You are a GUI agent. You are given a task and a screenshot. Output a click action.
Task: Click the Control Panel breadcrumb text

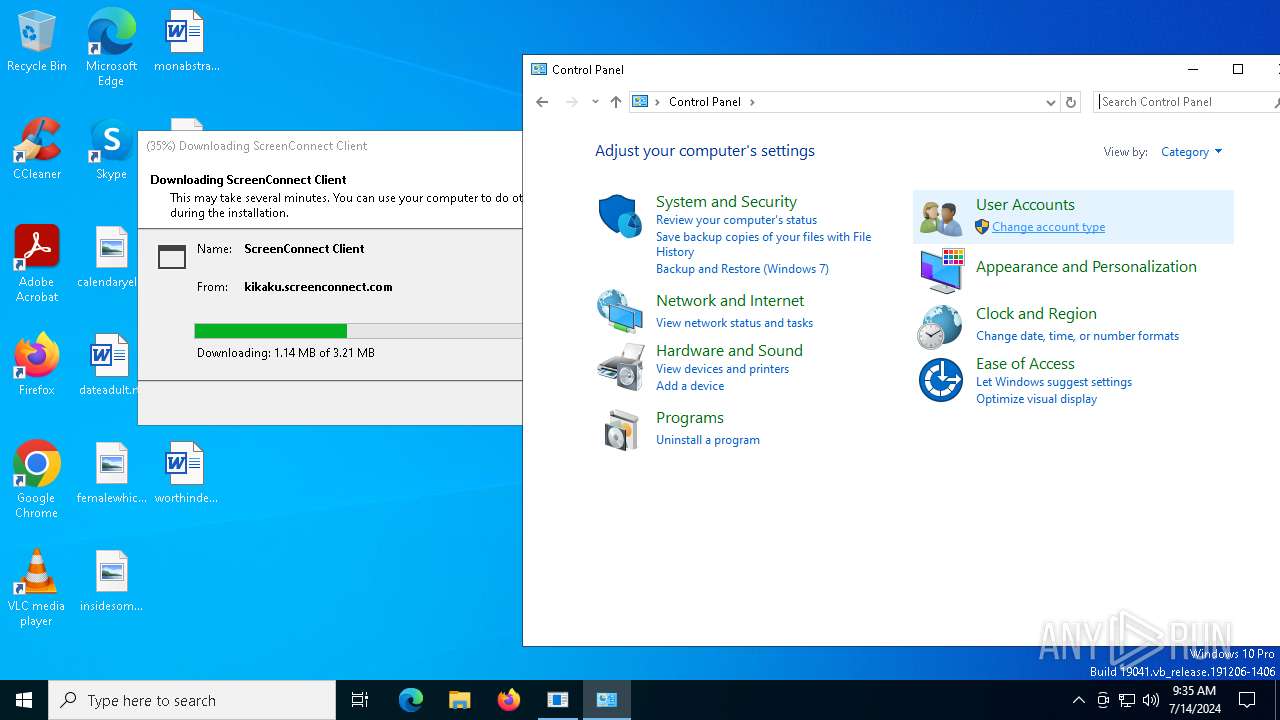(x=705, y=102)
